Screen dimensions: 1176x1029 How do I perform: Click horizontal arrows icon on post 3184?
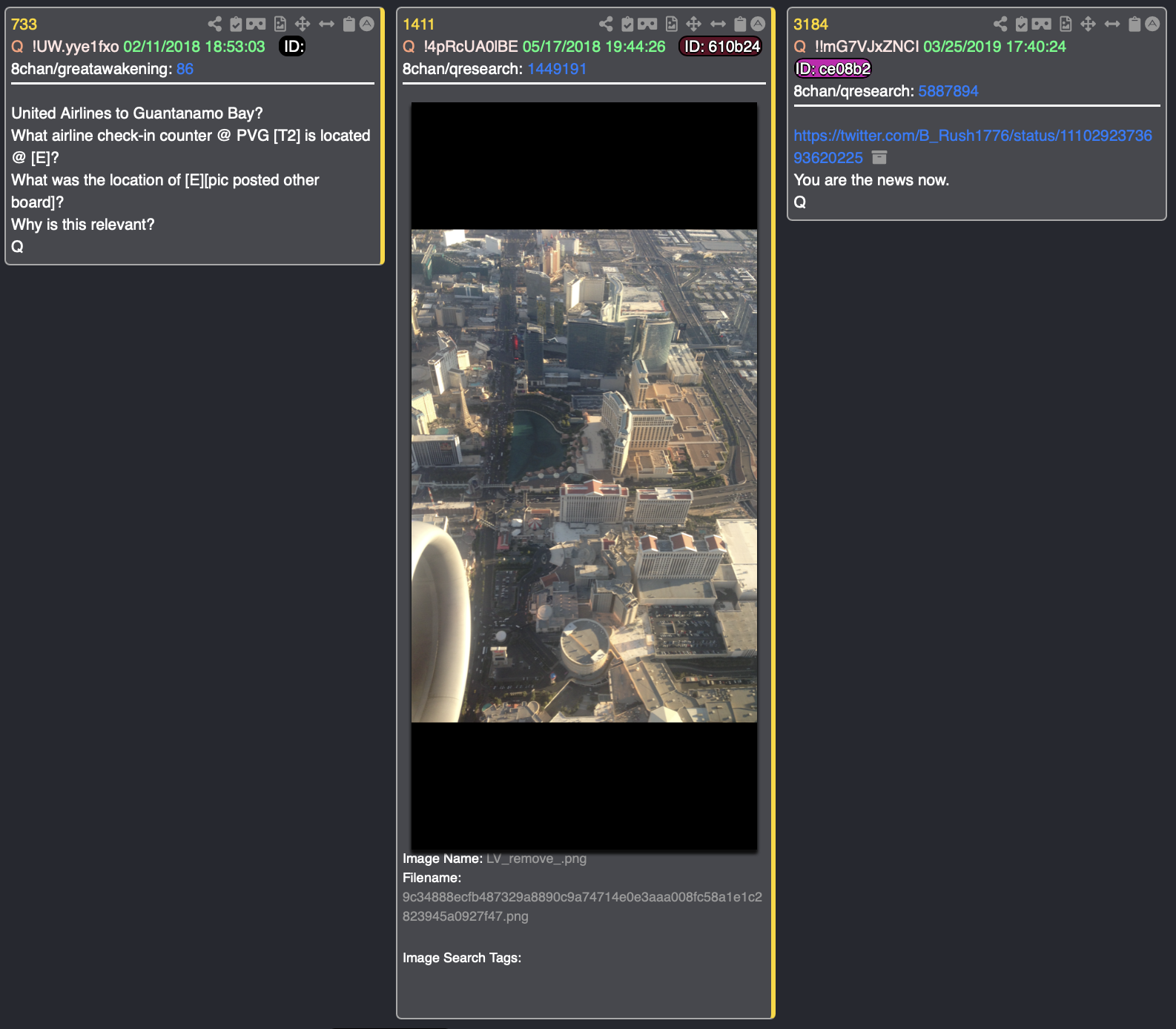coord(1112,24)
